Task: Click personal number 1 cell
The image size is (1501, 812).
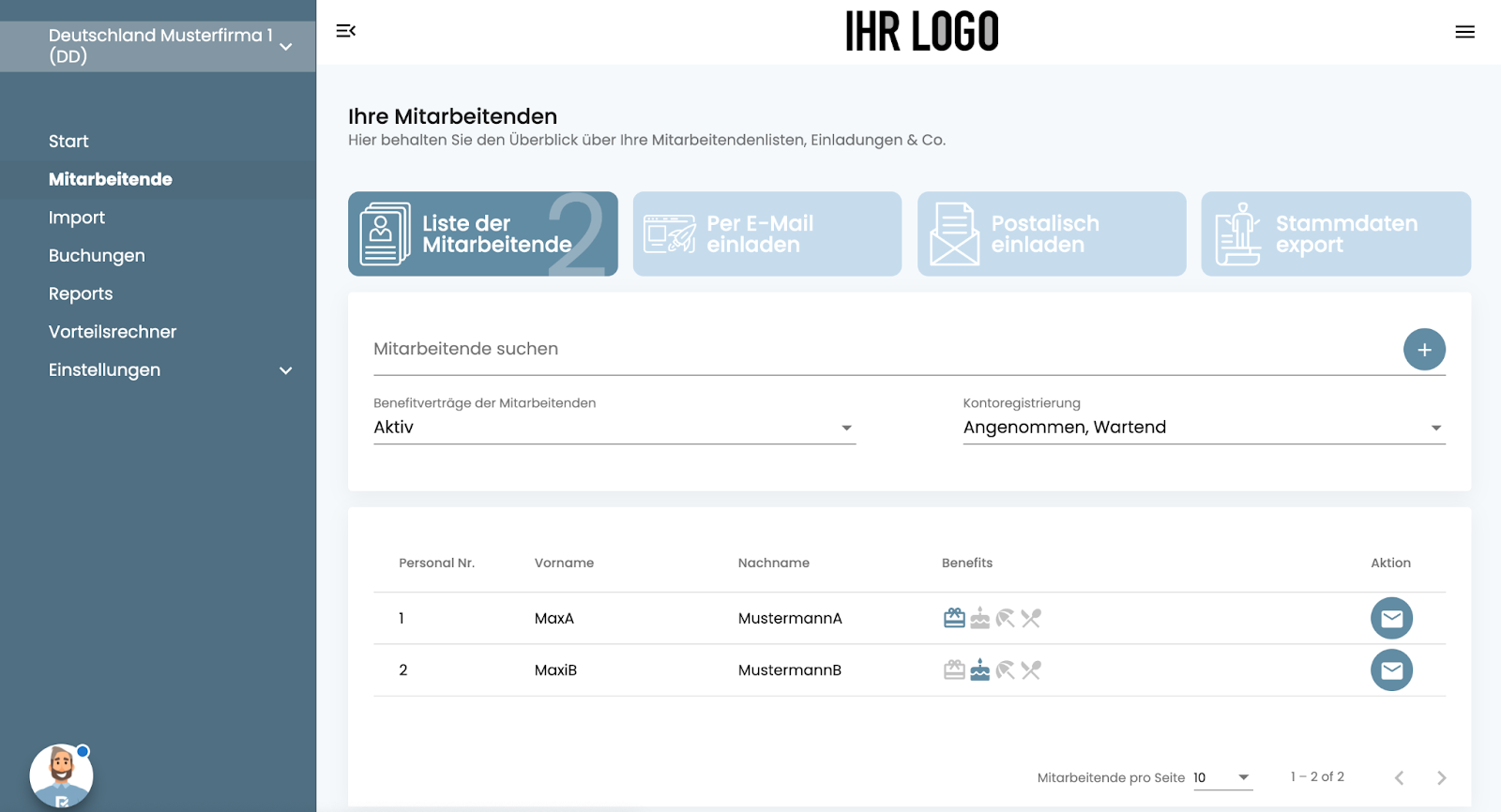Action: (402, 618)
